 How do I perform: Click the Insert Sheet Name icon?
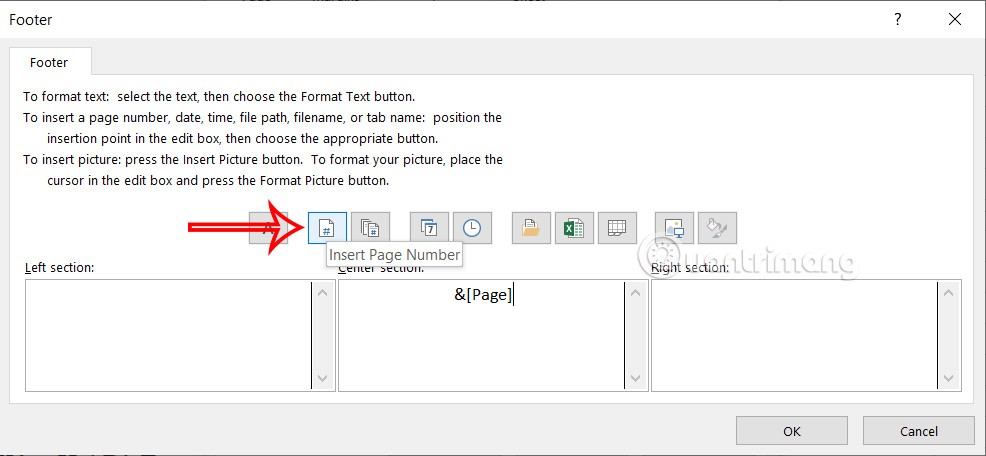pos(616,228)
